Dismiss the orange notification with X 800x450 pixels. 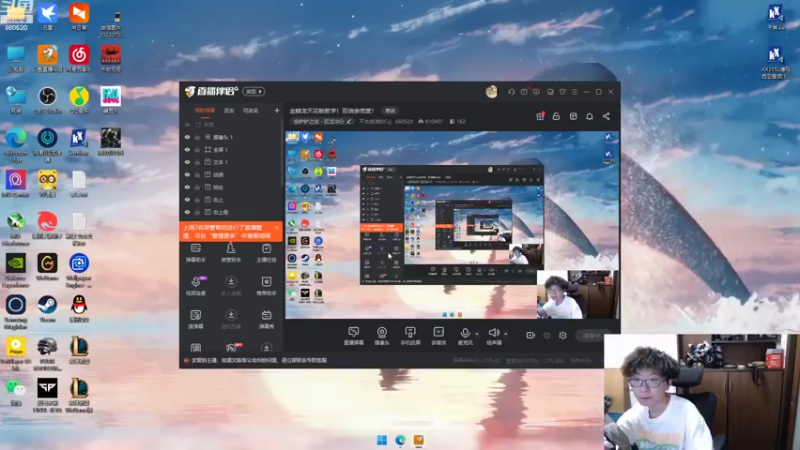[x=277, y=228]
